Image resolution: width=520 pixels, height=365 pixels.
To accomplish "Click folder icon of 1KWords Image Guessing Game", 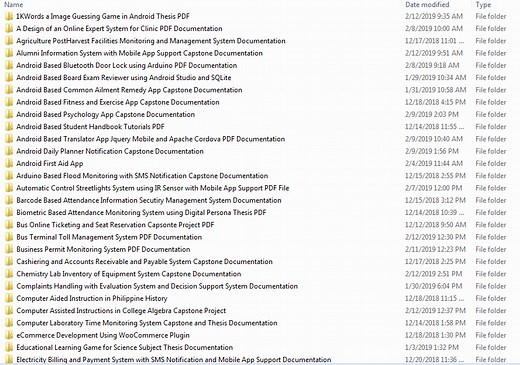I will coord(9,16).
